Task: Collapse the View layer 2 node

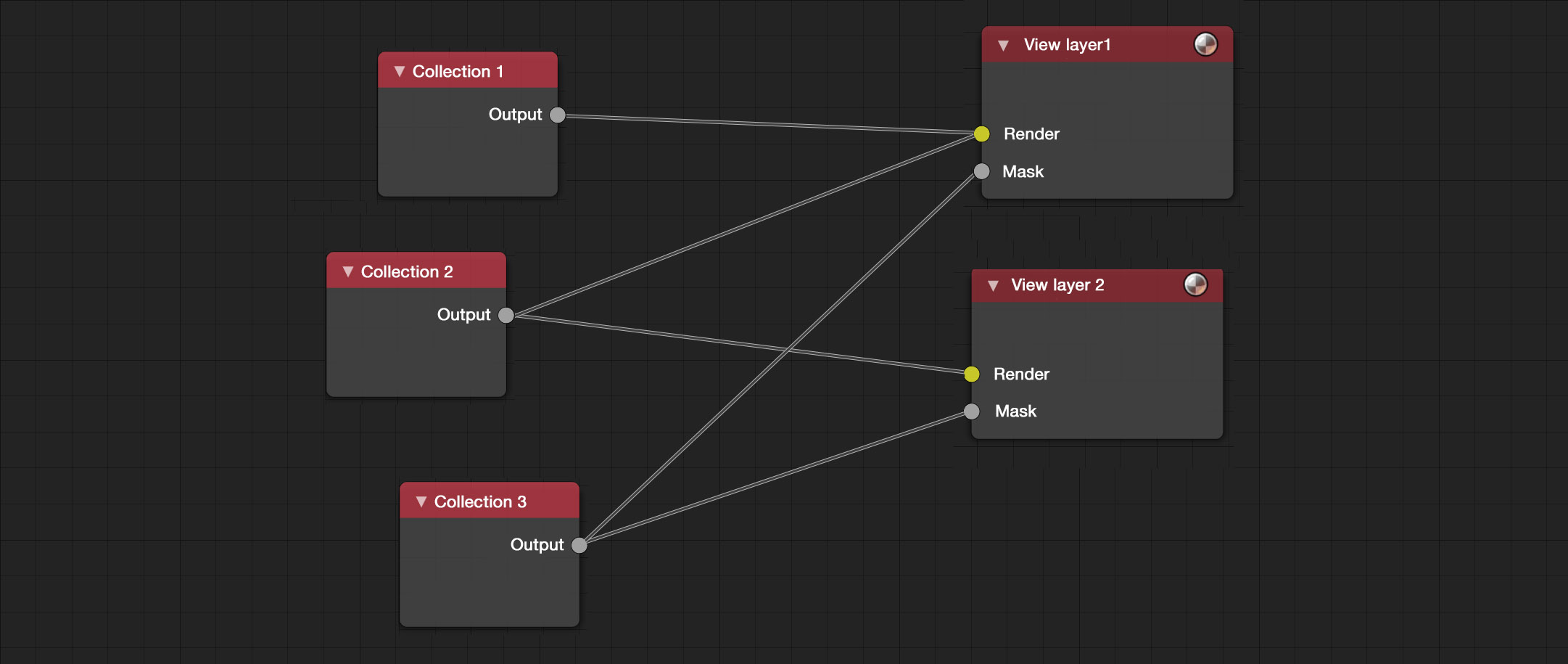Action: tap(993, 285)
